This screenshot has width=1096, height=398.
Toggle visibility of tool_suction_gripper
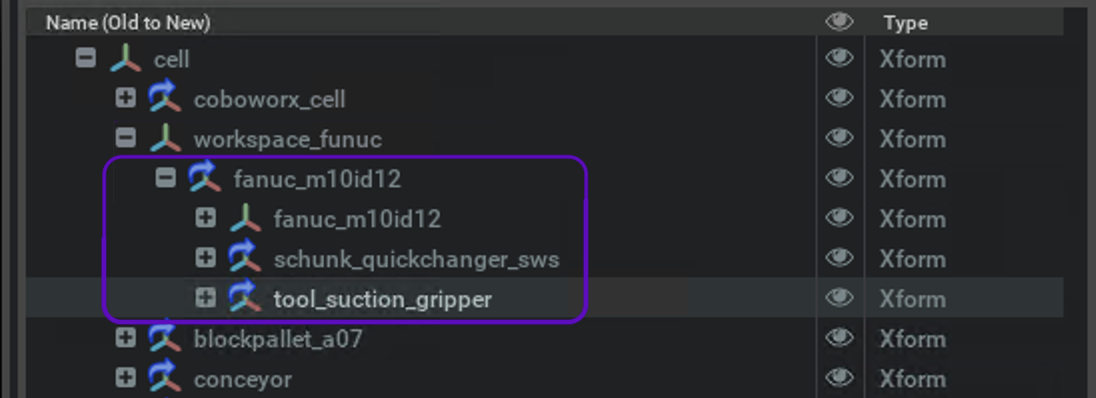pos(839,298)
